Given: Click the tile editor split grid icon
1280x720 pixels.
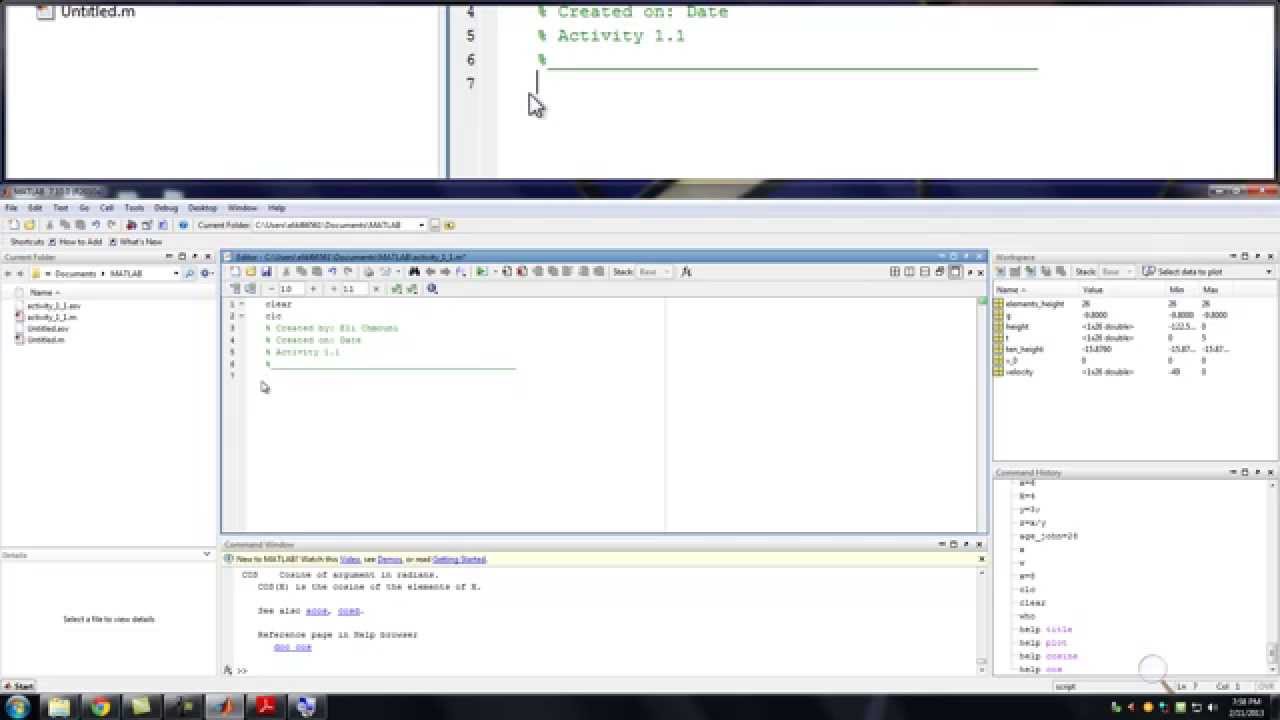Looking at the screenshot, I should pos(894,271).
